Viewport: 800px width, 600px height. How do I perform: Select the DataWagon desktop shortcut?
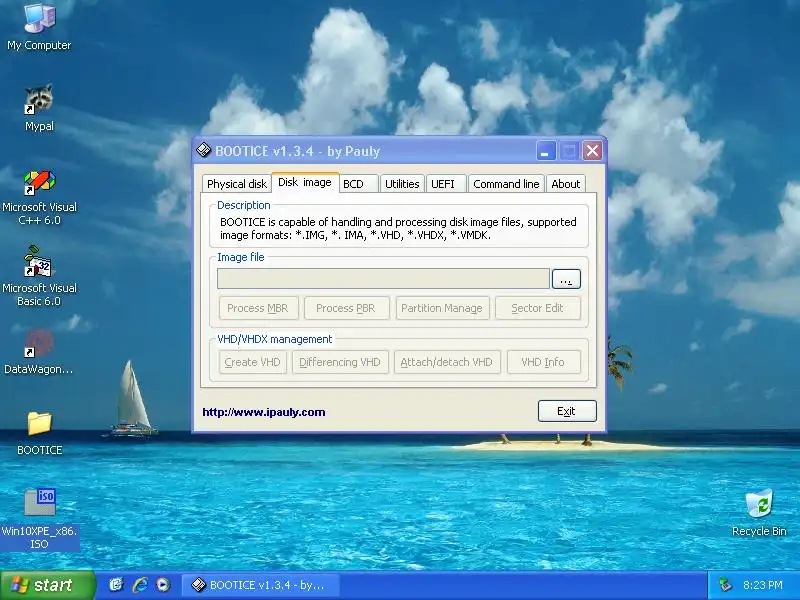point(39,351)
